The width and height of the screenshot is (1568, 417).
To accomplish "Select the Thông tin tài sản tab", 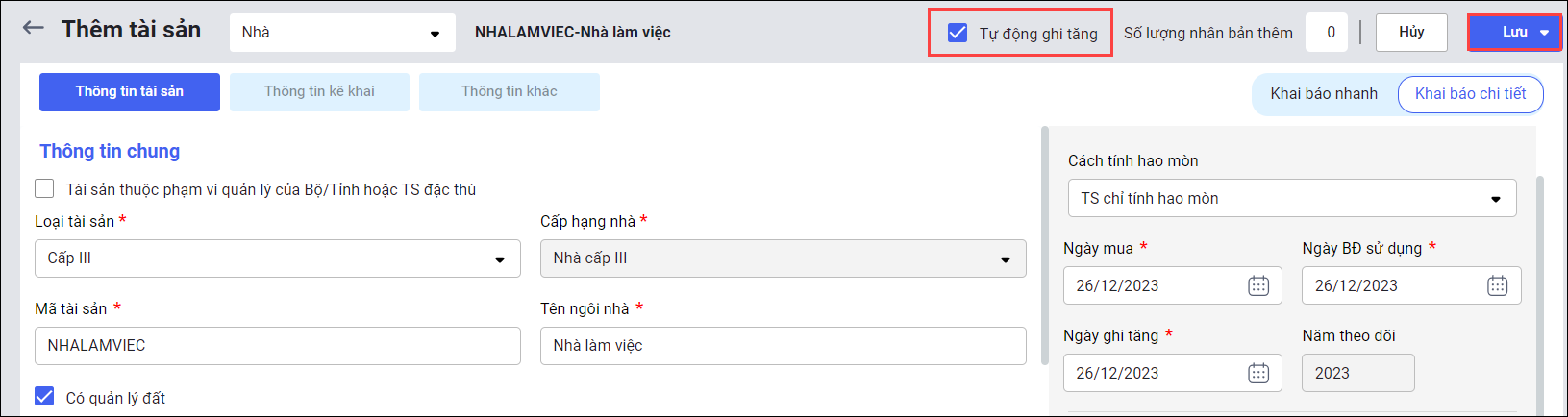I will pos(130,91).
